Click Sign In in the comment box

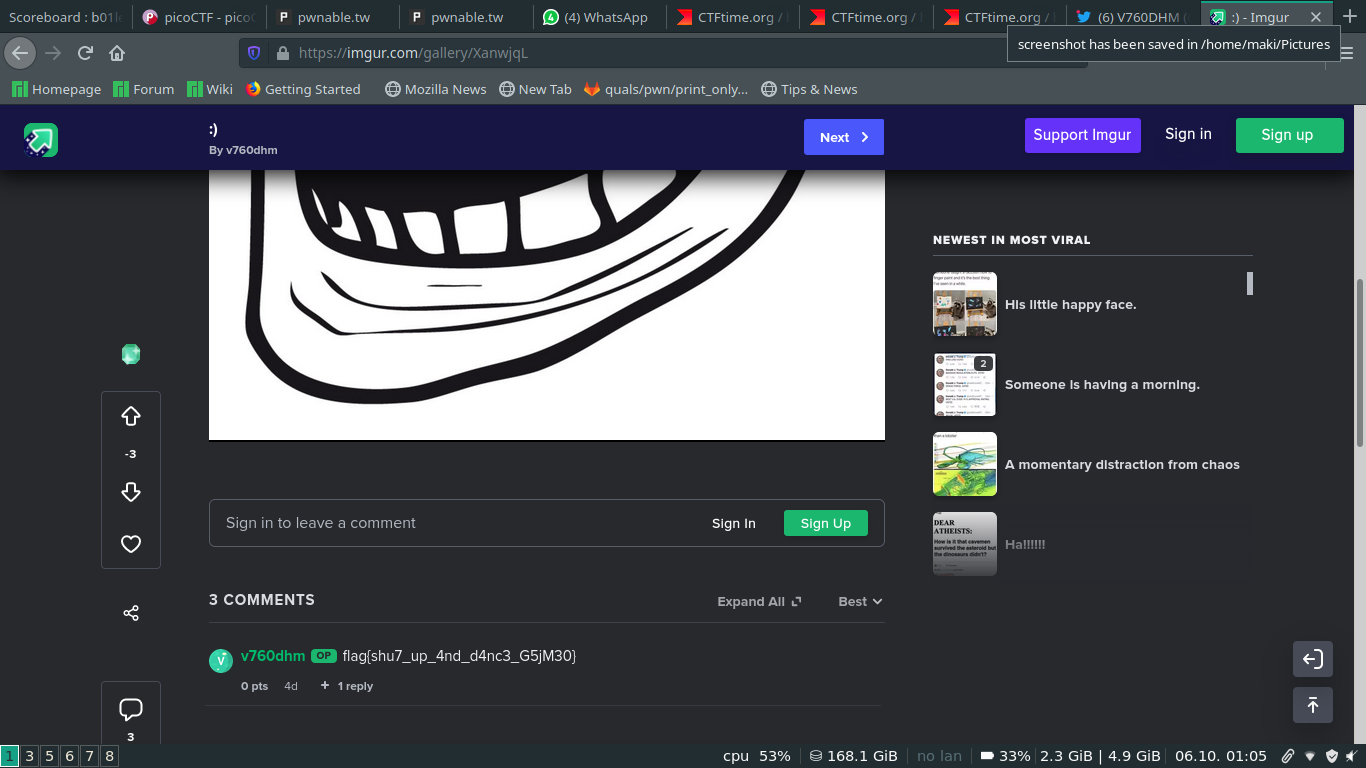pyautogui.click(x=734, y=523)
